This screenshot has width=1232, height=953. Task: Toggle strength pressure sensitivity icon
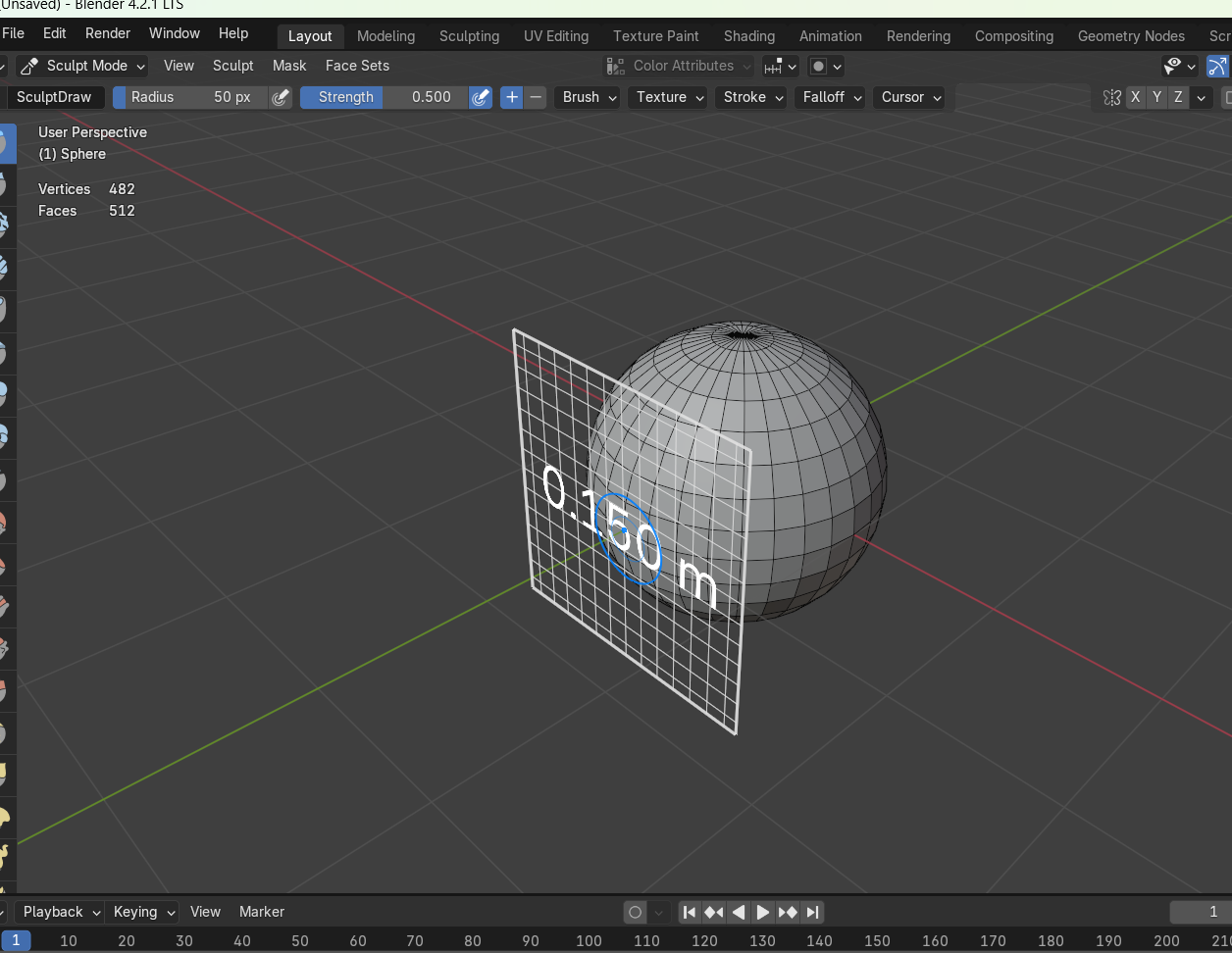(x=481, y=97)
